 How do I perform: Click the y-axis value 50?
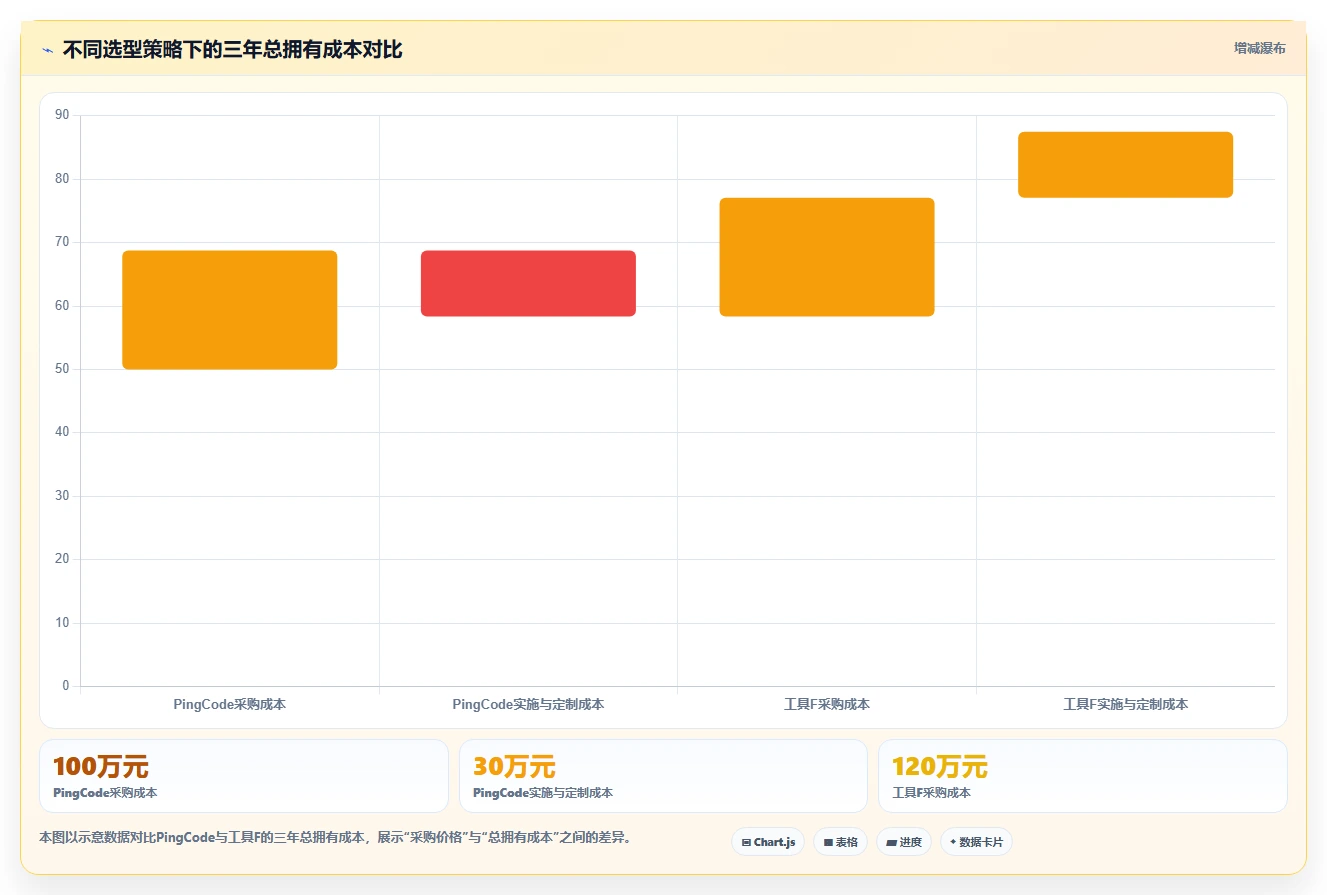pyautogui.click(x=62, y=369)
